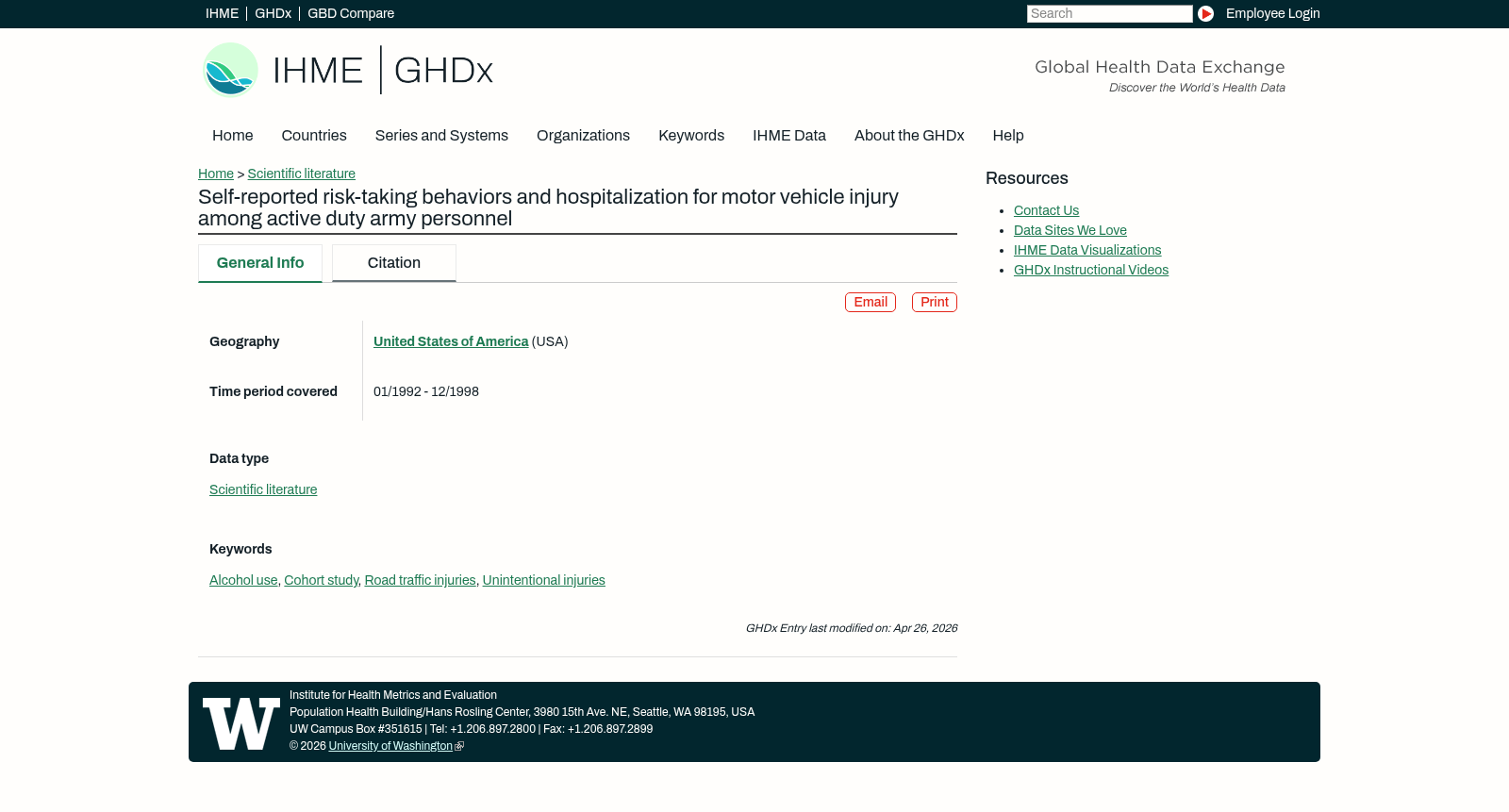
Task: Click Scientific literature breadcrumb link
Action: click(302, 174)
